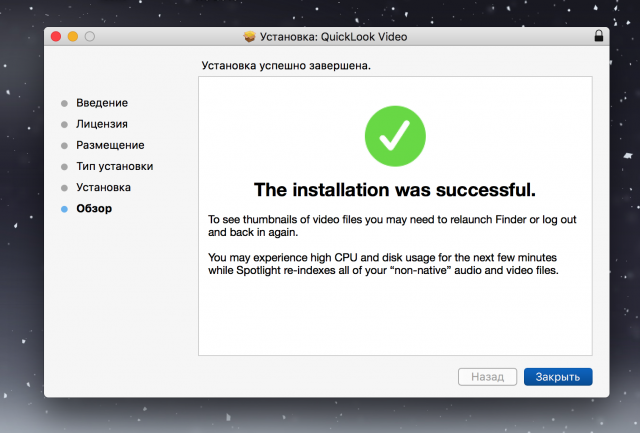Minimize the installer with the yellow button
Image resolution: width=640 pixels, height=433 pixels.
coord(73,37)
